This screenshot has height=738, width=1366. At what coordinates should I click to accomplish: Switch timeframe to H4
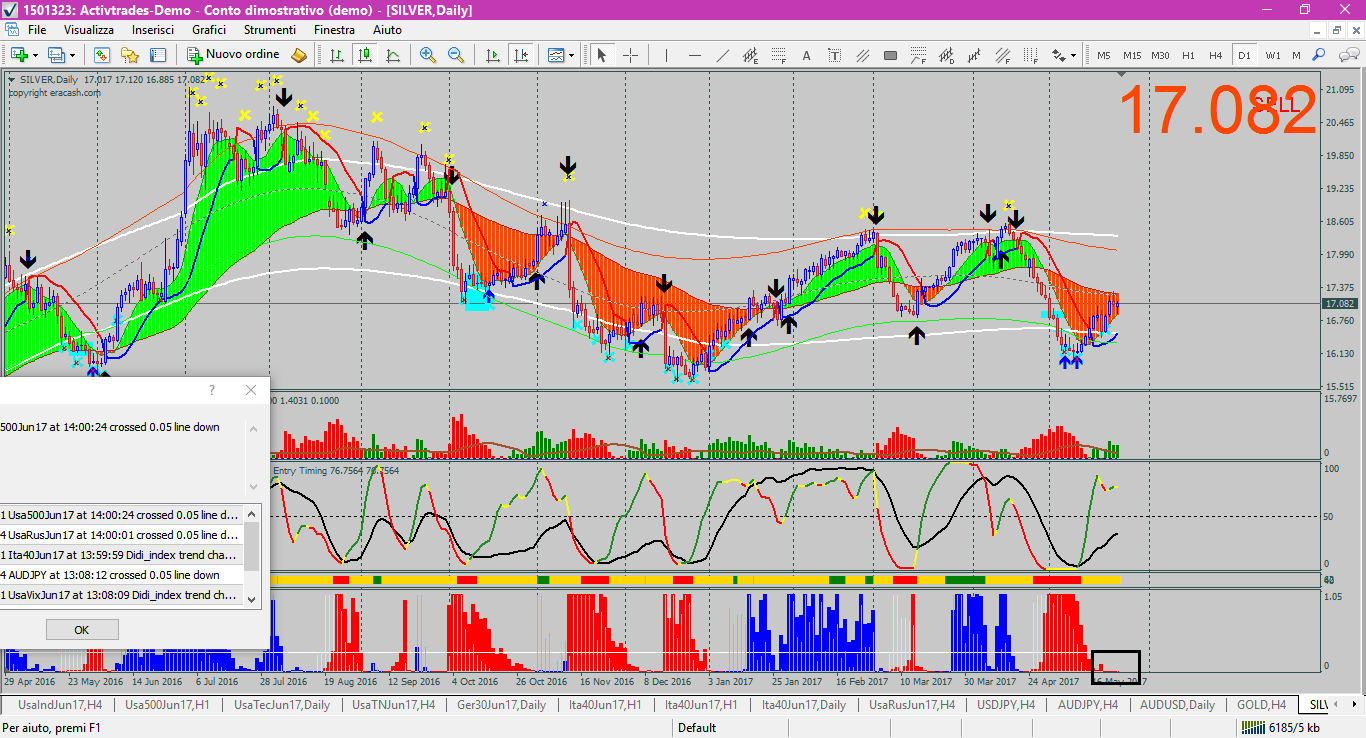tap(1215, 55)
